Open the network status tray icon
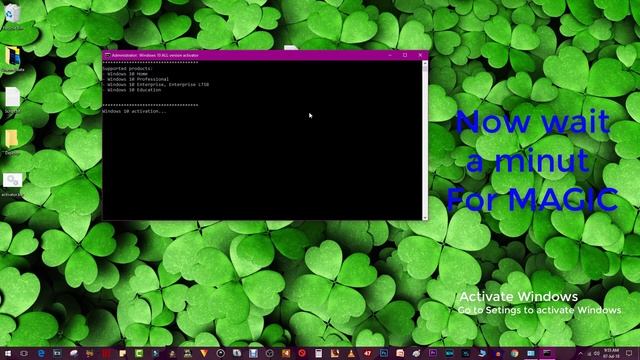This screenshot has height=360, width=640. point(589,353)
